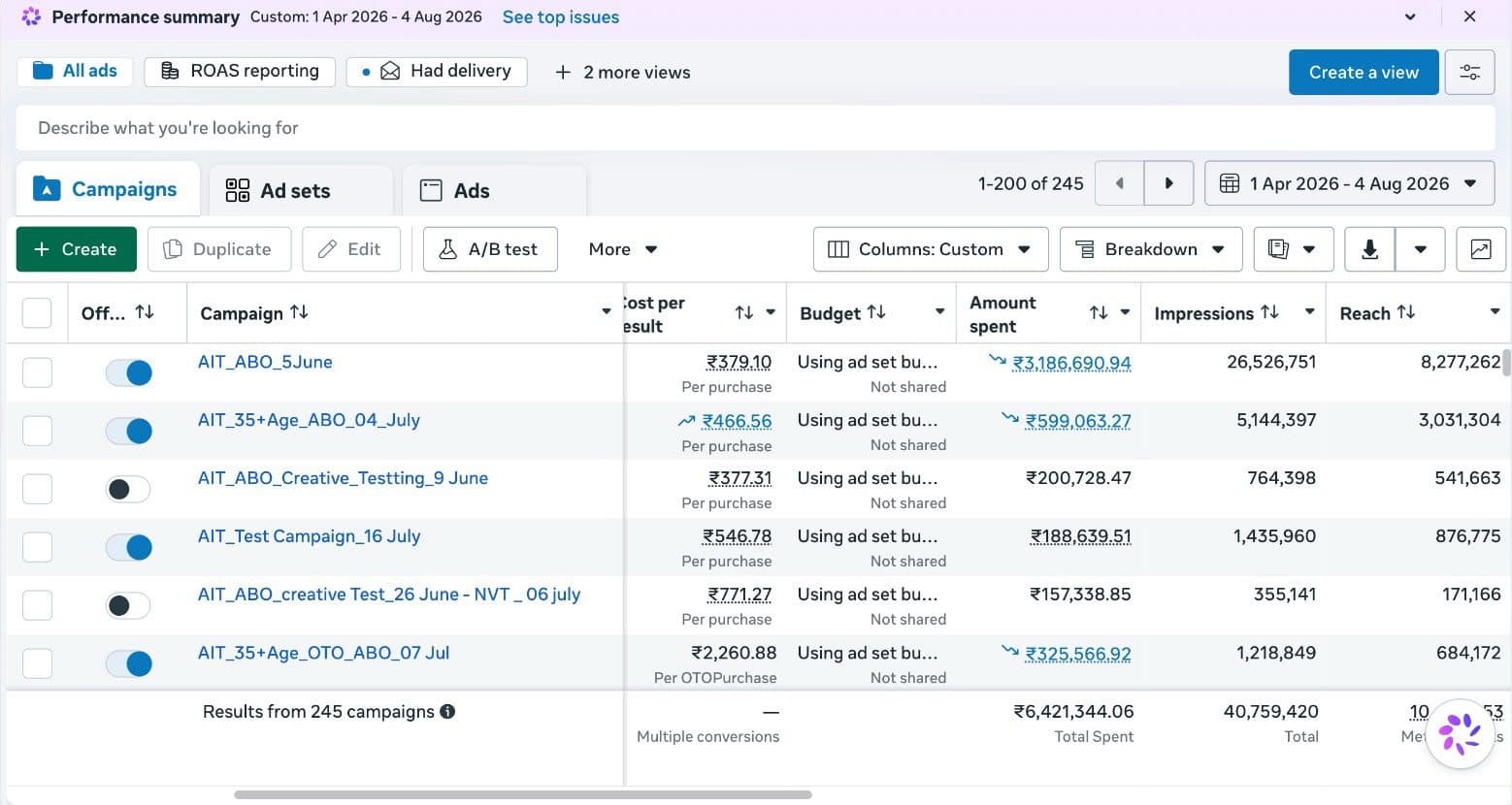Click the export download arrow icon
Viewport: 1512px width, 805px height.
(x=1369, y=249)
